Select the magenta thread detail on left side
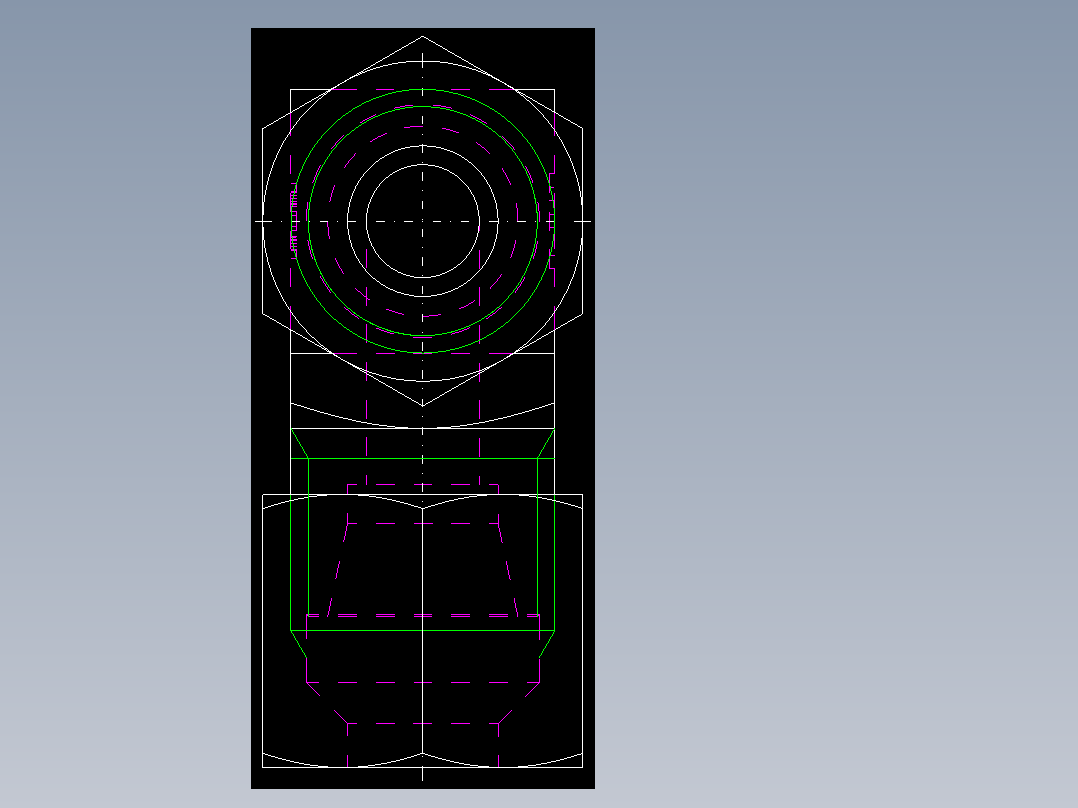1078x808 pixels. 294,221
